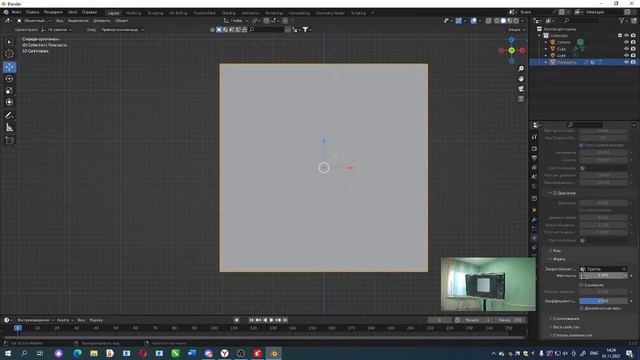Disable Cube in renders camera icon
640x360 pixels.
(x=633, y=49)
